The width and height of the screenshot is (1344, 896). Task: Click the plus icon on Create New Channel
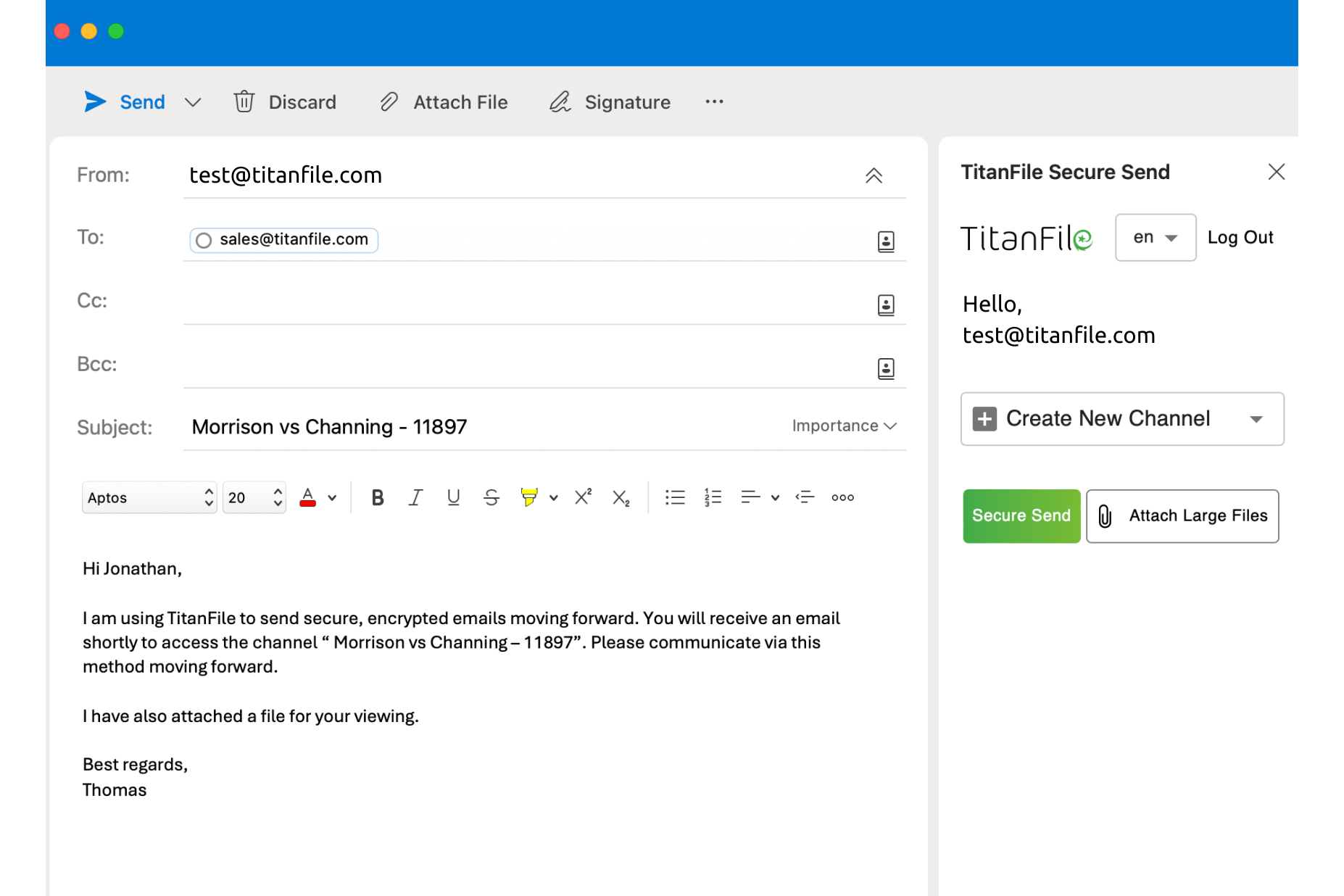[x=984, y=419]
